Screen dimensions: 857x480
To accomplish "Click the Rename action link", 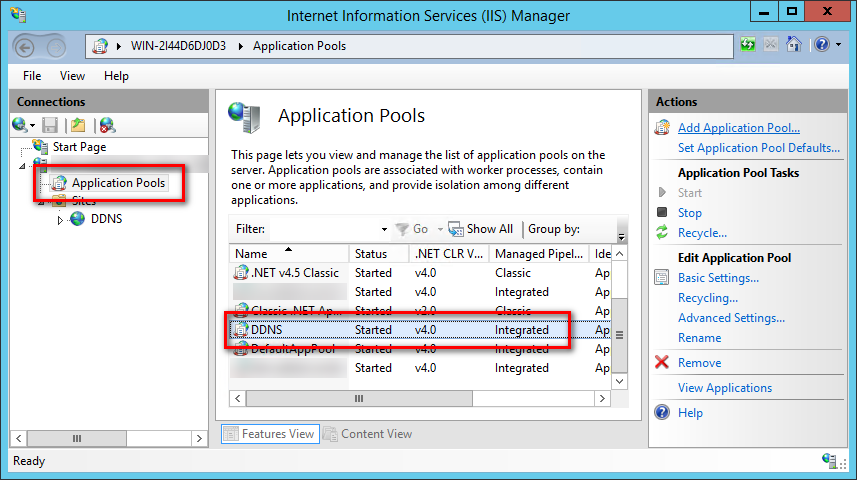I will 700,338.
